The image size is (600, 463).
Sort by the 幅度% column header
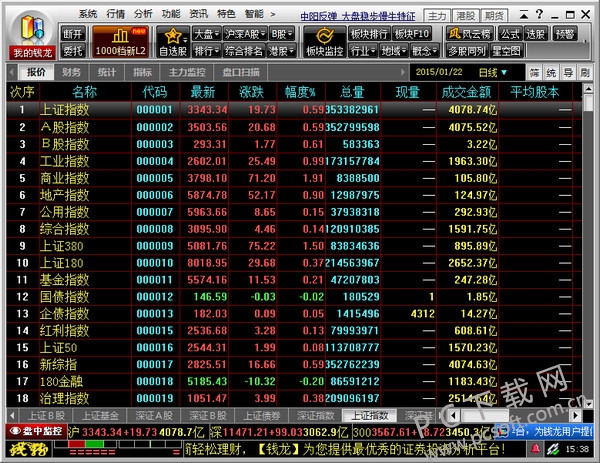pos(300,92)
